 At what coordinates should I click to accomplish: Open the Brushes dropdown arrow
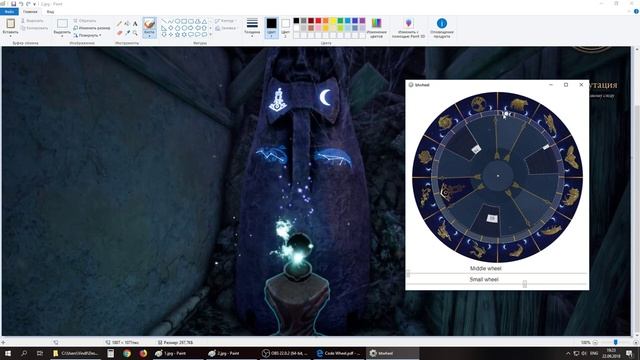(x=149, y=36)
